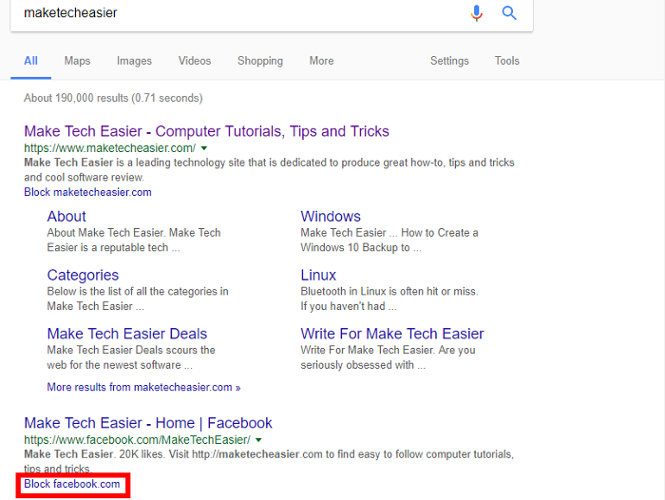665x500 pixels.
Task: Open the About sitelink
Action: [67, 216]
